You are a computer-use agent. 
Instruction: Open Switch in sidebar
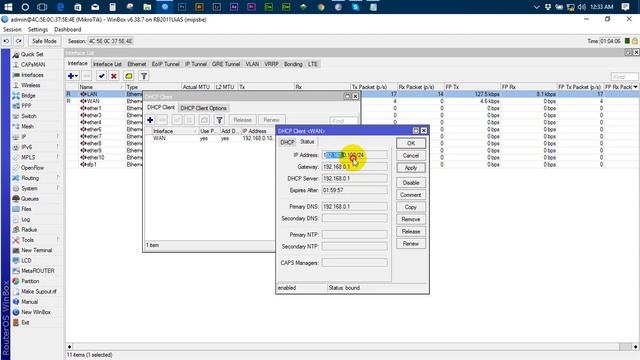[x=29, y=116]
